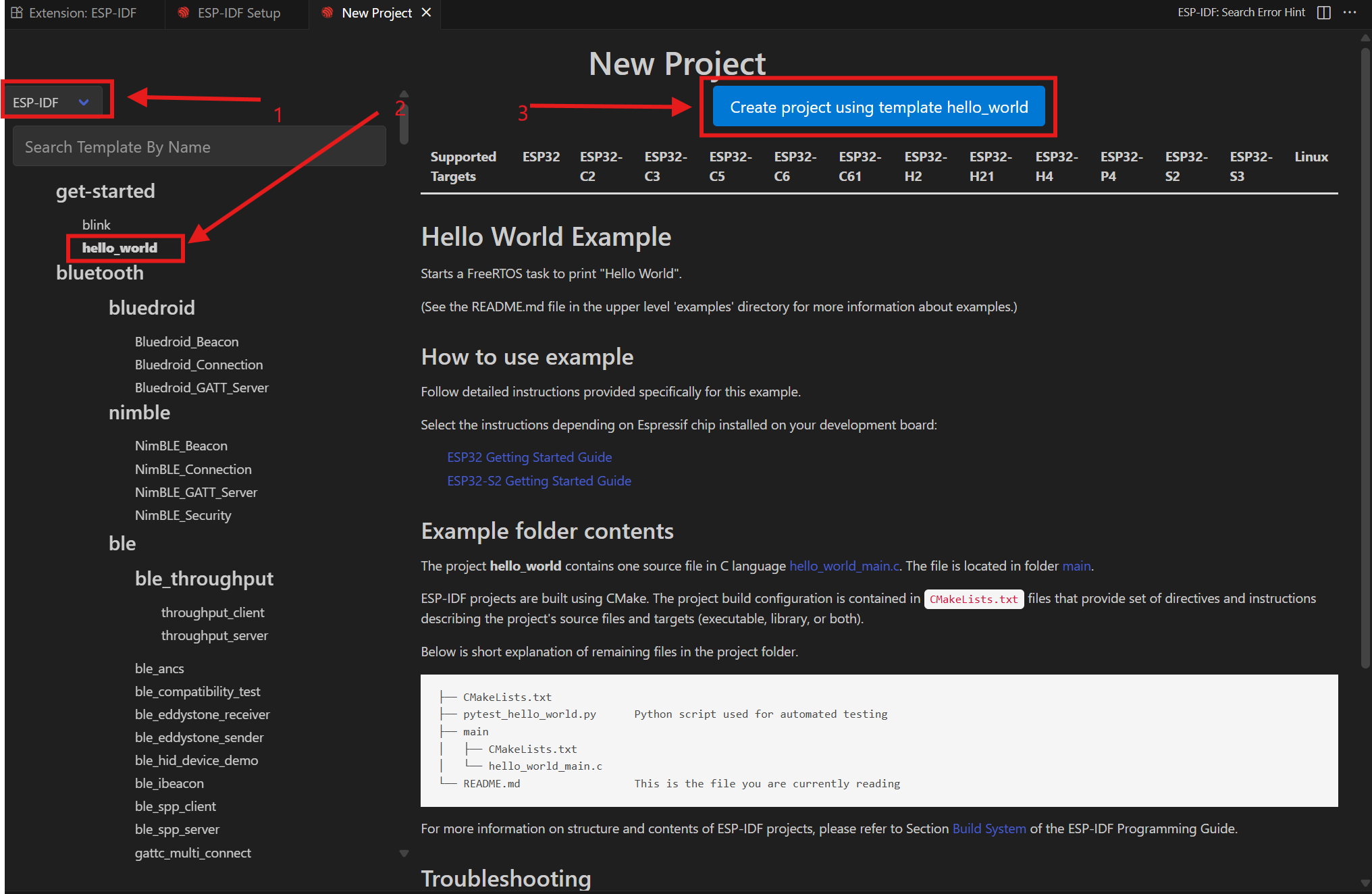Open the editor More Actions ellipsis
The image size is (1372, 894).
[1350, 13]
